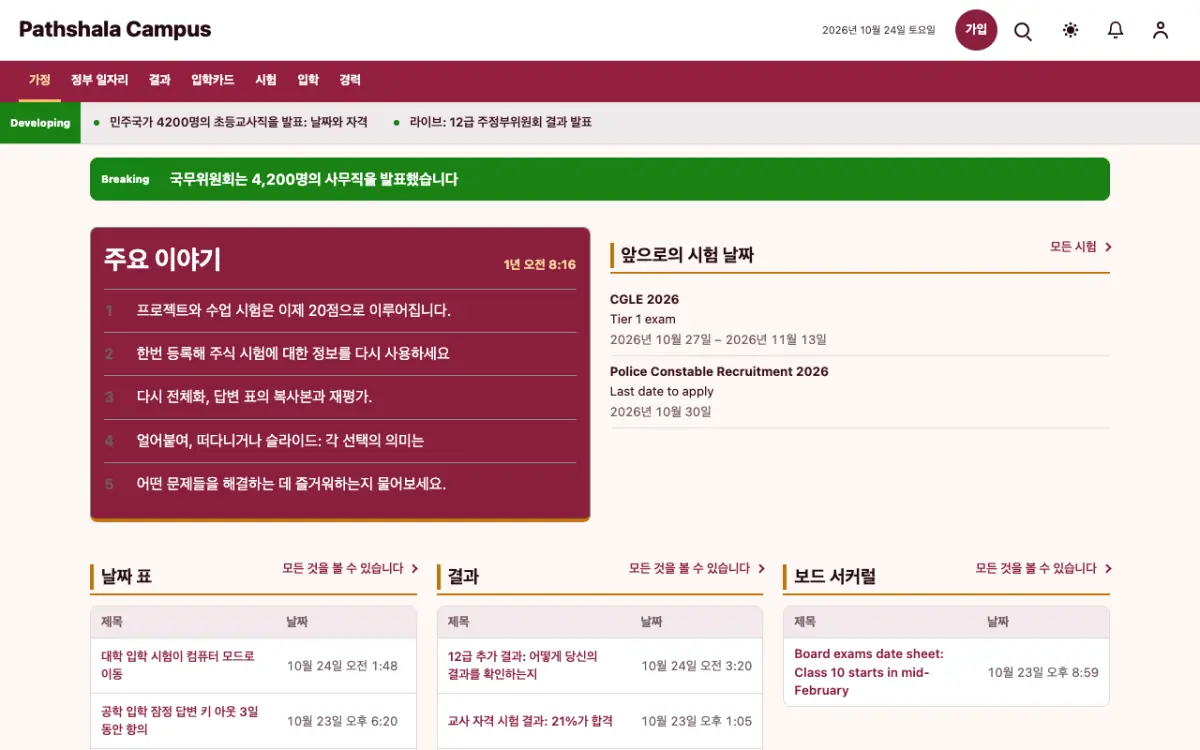Open the CGLE 2026 exam entry

click(644, 299)
